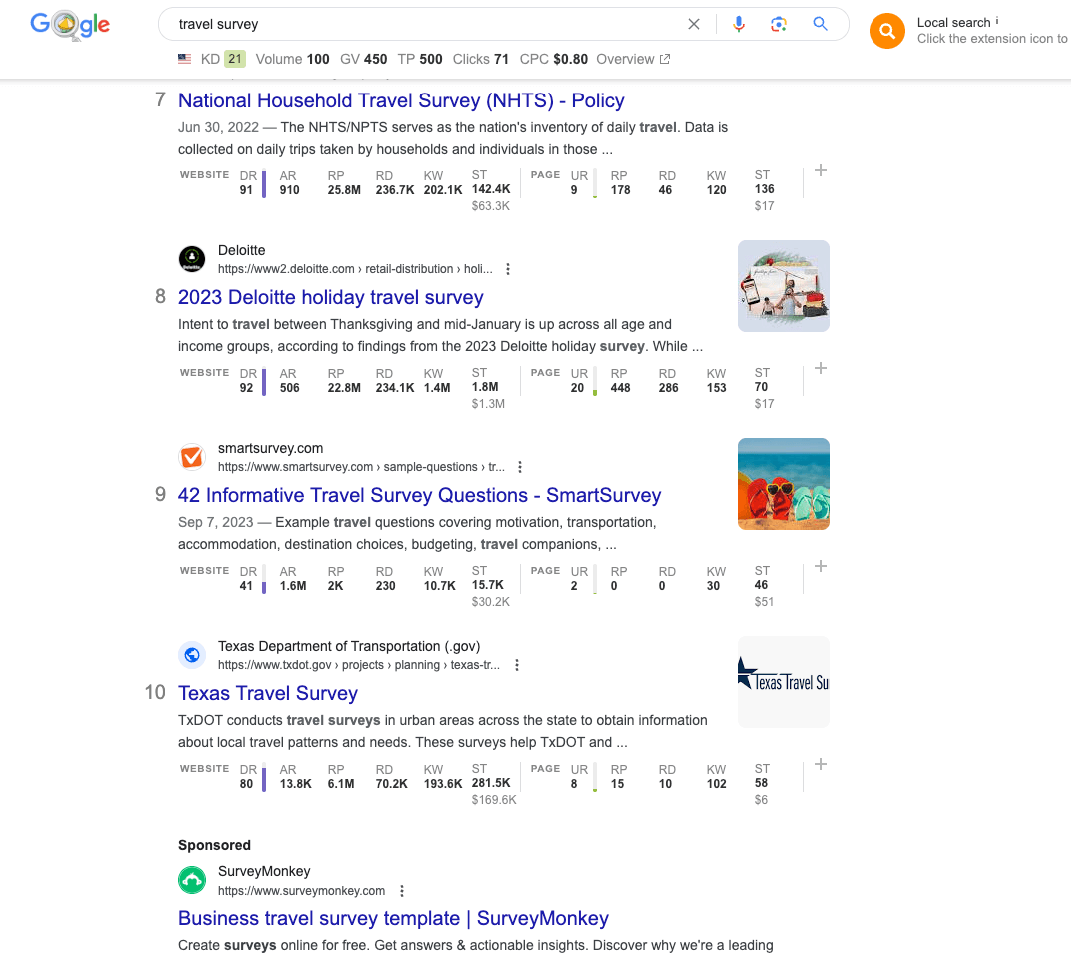The image size is (1071, 954).
Task: Click the orange Local search extension icon
Action: [887, 31]
